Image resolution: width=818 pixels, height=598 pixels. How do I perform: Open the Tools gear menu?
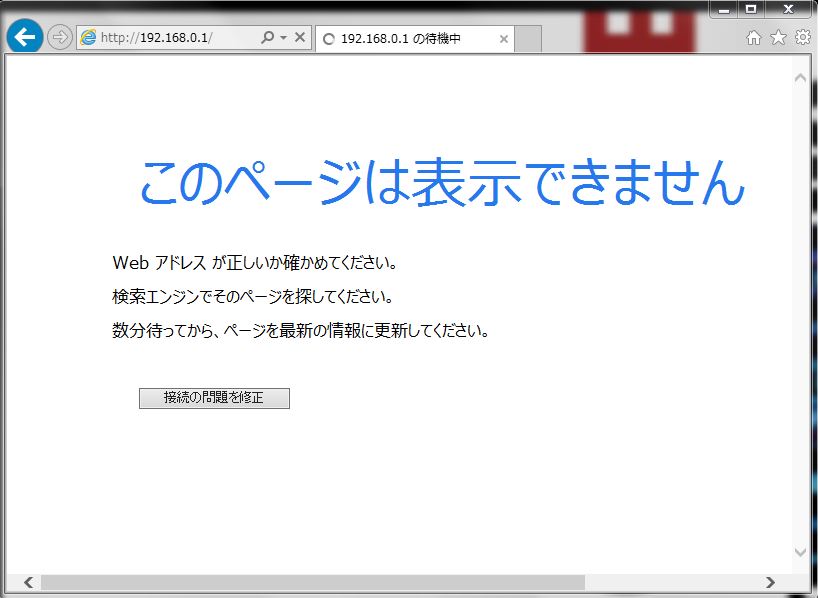802,37
